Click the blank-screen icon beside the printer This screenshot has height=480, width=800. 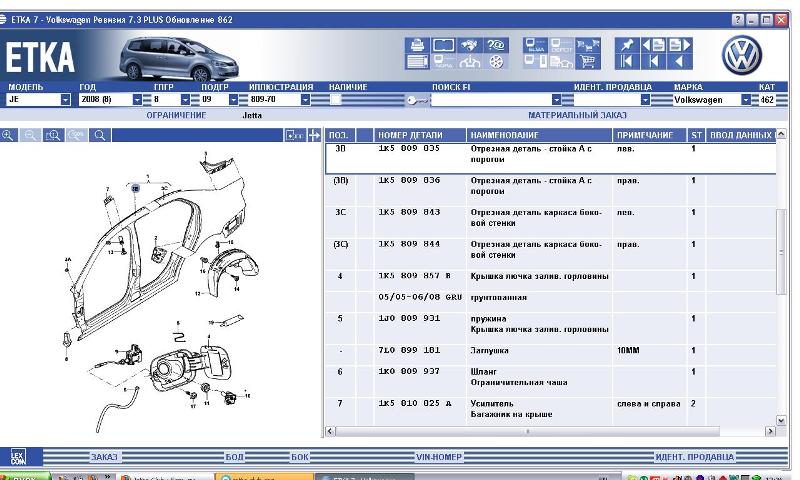click(x=443, y=45)
